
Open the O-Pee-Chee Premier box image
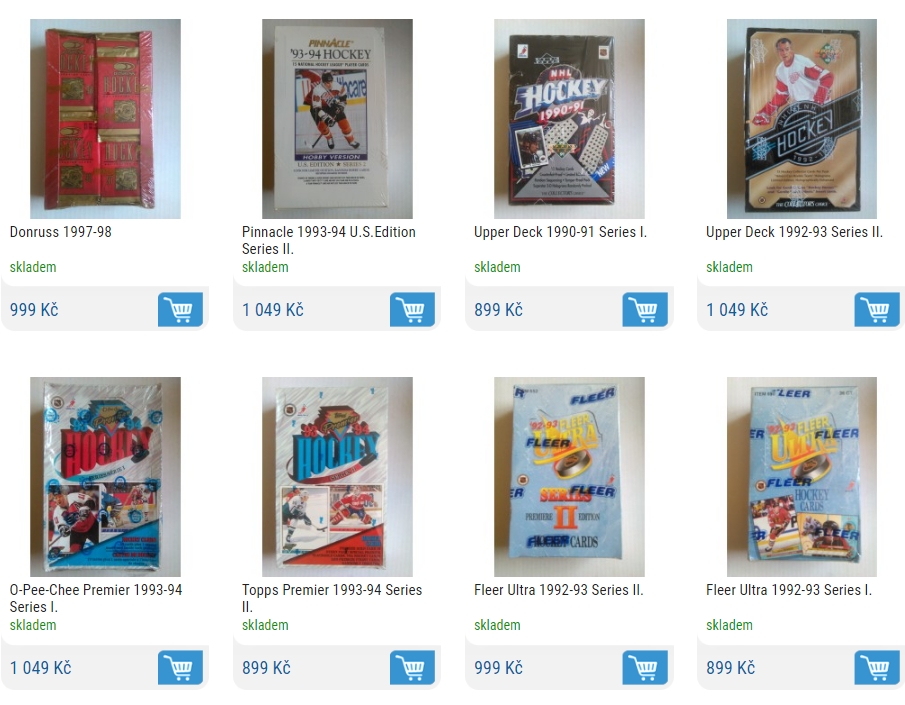tap(105, 477)
